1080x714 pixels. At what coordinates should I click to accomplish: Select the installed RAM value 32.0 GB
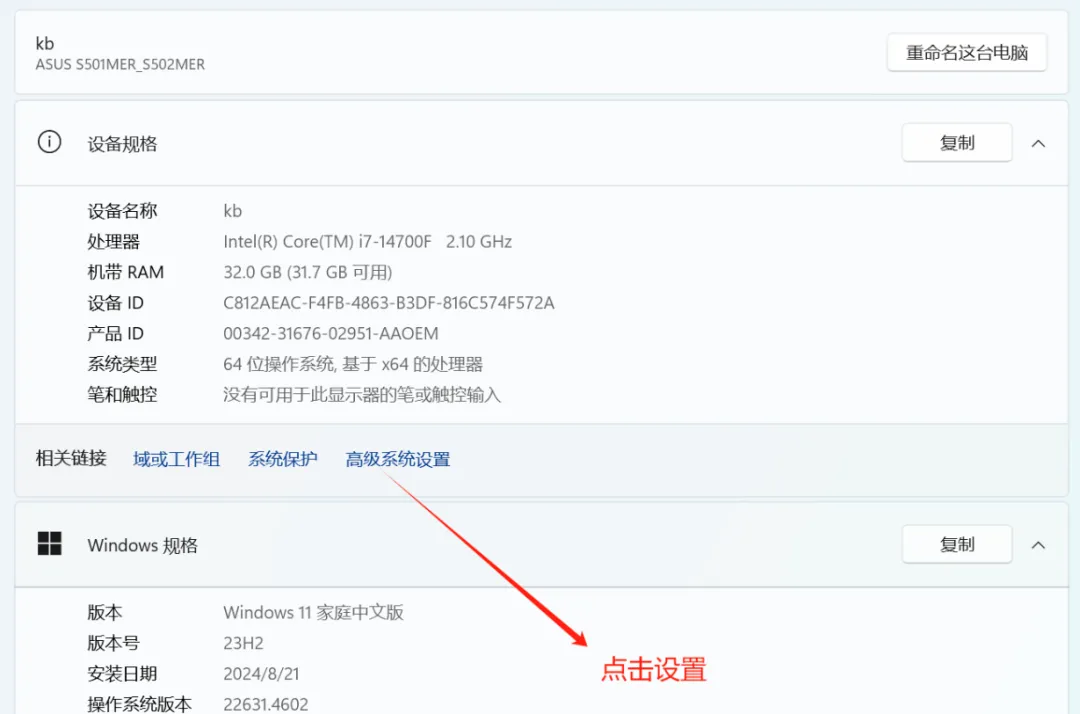point(307,272)
